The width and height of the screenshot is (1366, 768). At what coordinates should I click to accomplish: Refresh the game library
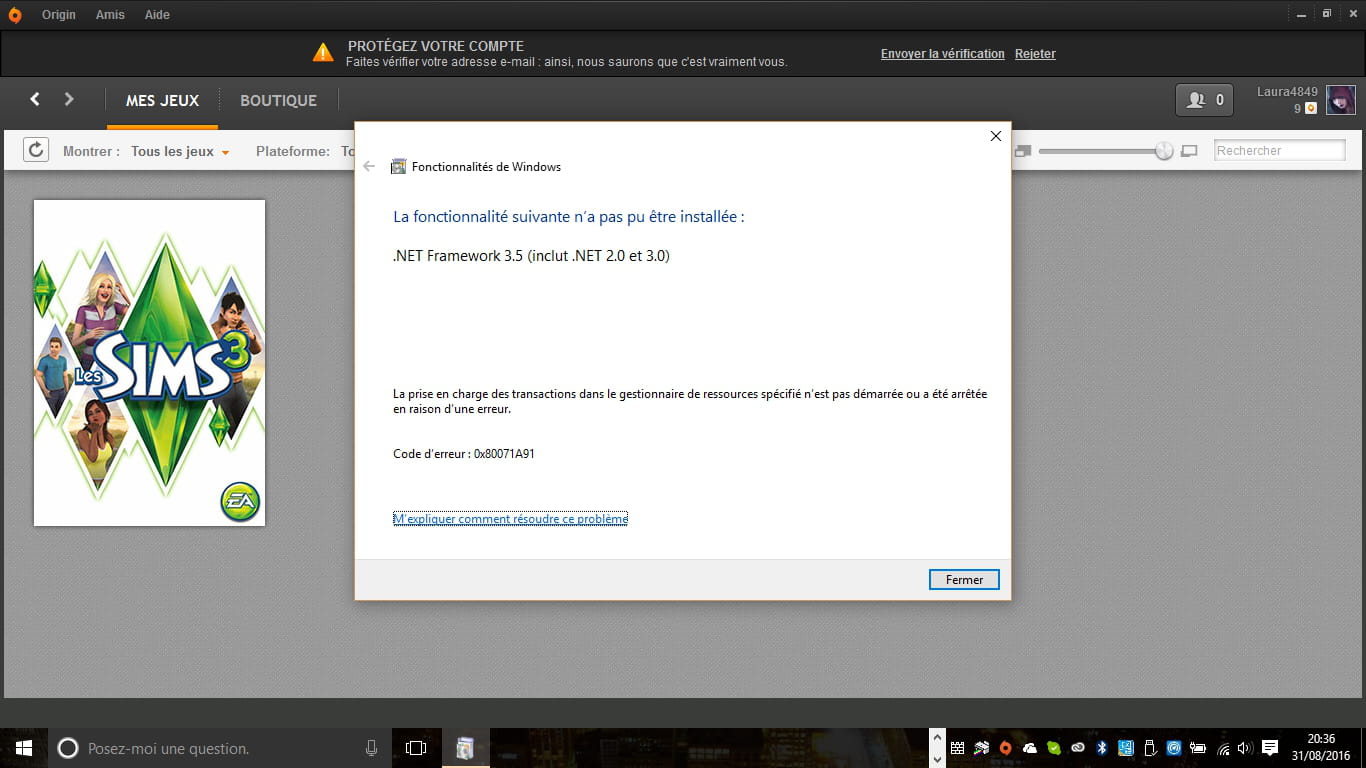36,150
